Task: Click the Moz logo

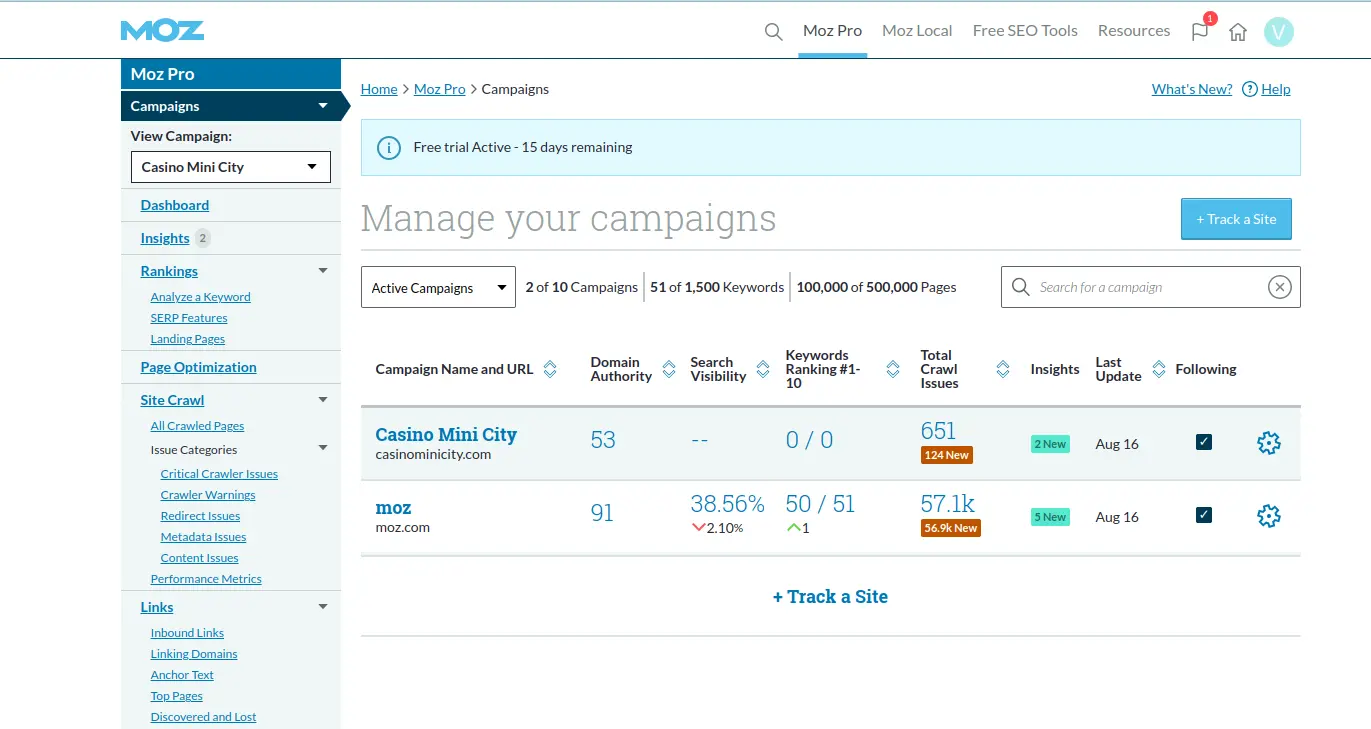Action: coord(162,30)
